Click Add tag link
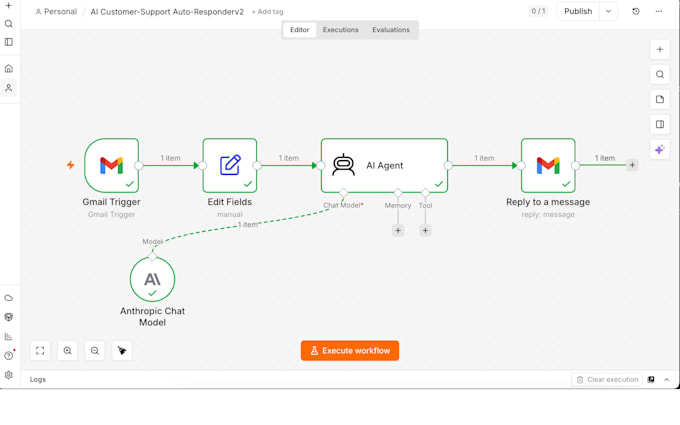 pyautogui.click(x=268, y=12)
